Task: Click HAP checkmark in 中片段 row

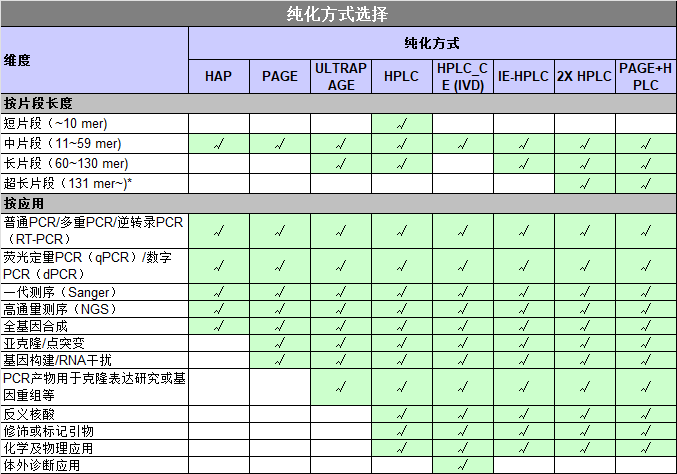Action: 219,144
